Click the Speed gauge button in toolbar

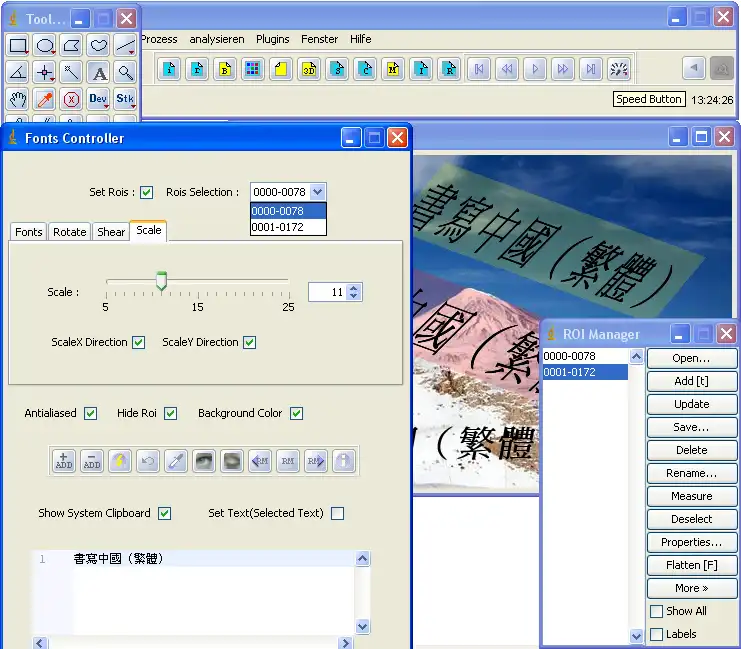pos(619,69)
